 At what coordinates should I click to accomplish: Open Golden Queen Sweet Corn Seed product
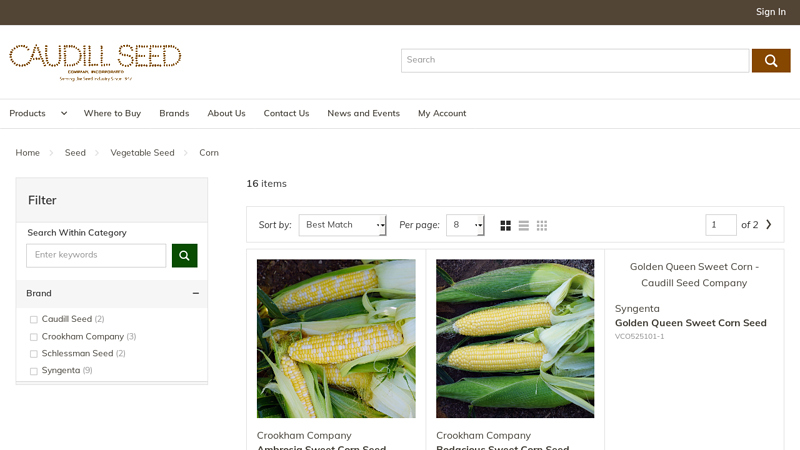click(x=690, y=323)
